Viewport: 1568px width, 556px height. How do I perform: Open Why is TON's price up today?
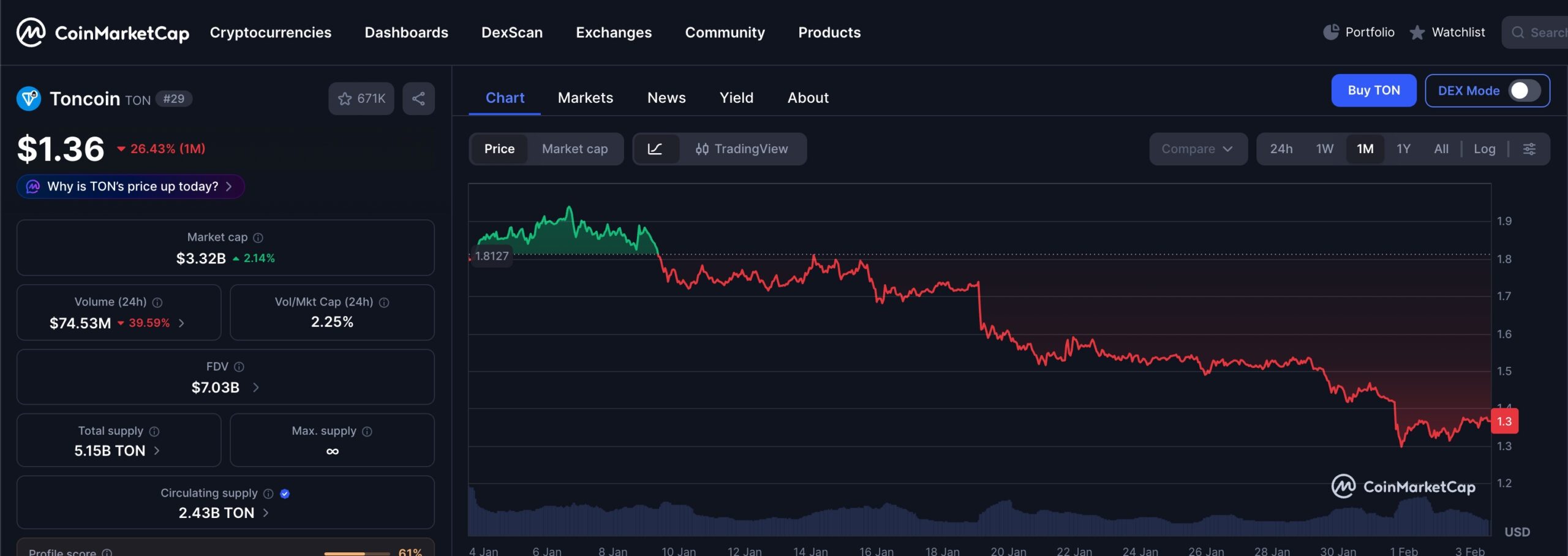tap(130, 186)
